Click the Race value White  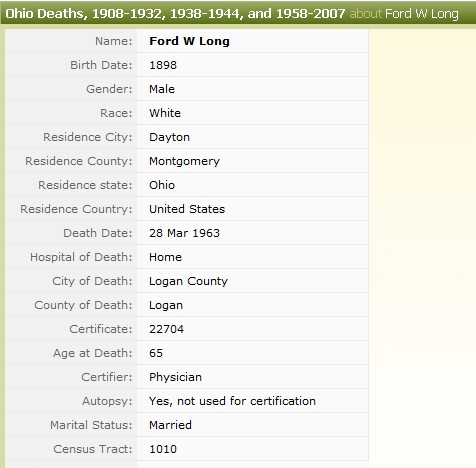click(165, 113)
